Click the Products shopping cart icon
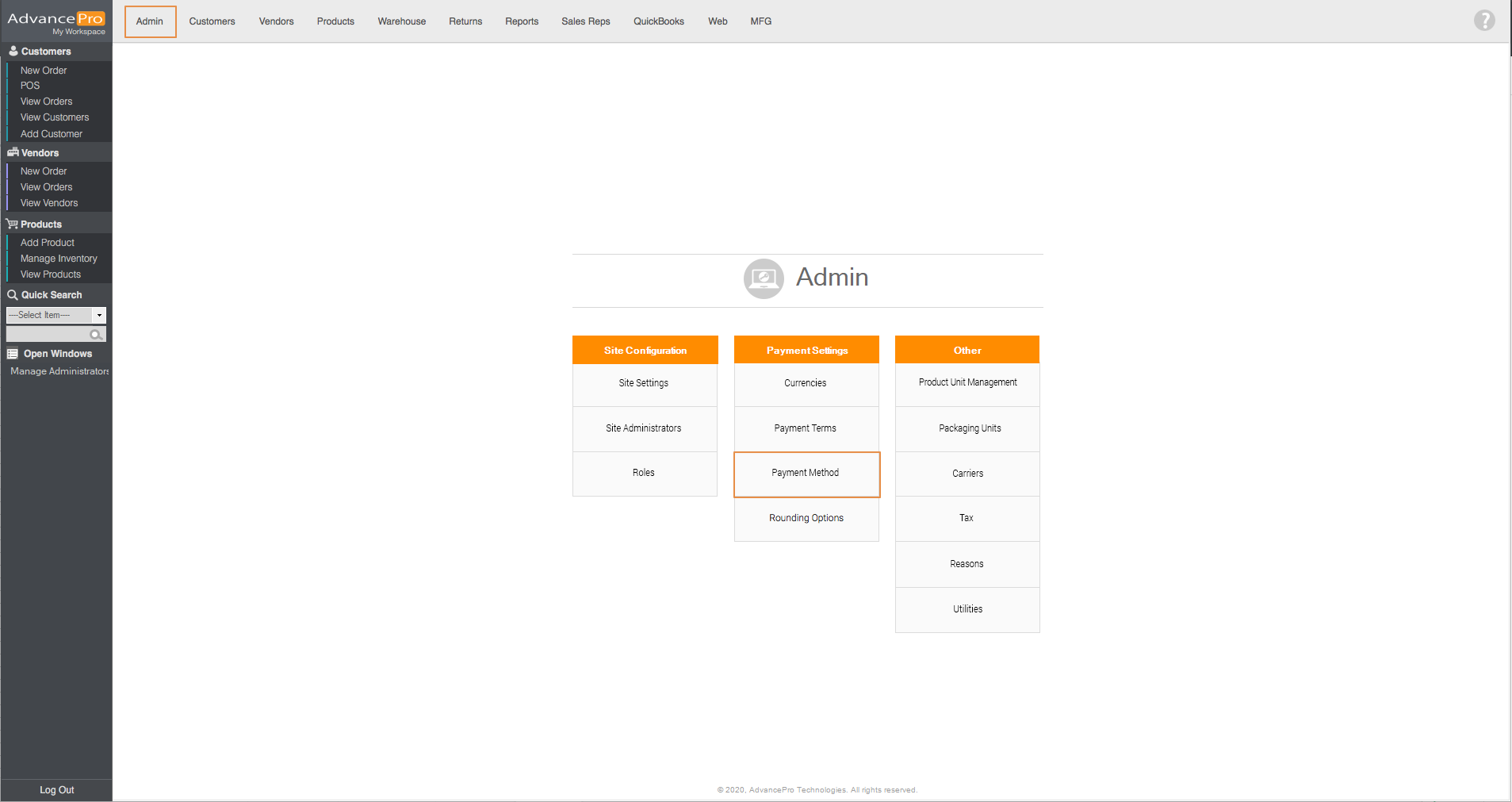 coord(12,224)
